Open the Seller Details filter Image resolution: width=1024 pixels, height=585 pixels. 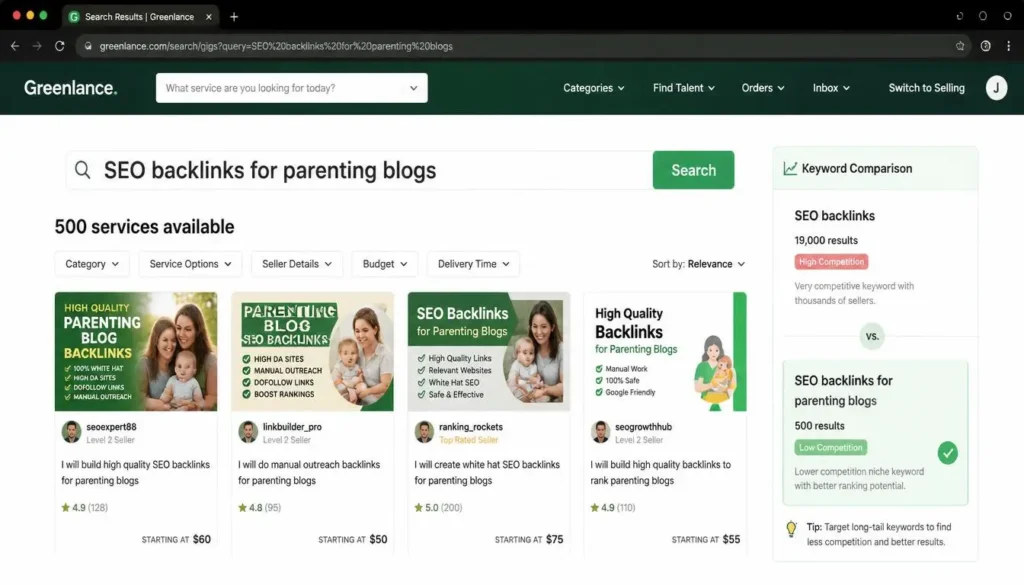(296, 264)
